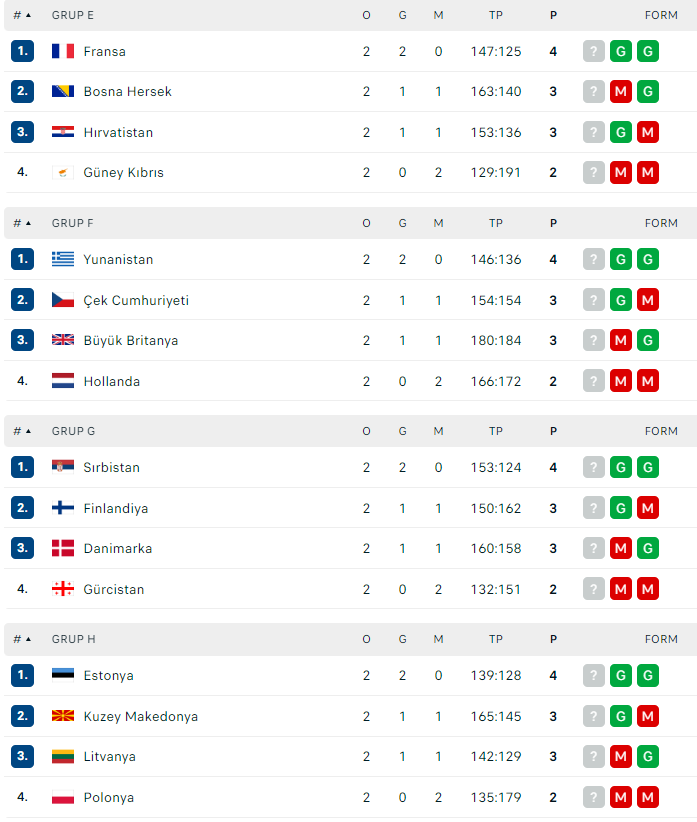Screen dimensions: 697x822
Task: Click Hırvatistan's green G form badge
Action: coord(621,132)
